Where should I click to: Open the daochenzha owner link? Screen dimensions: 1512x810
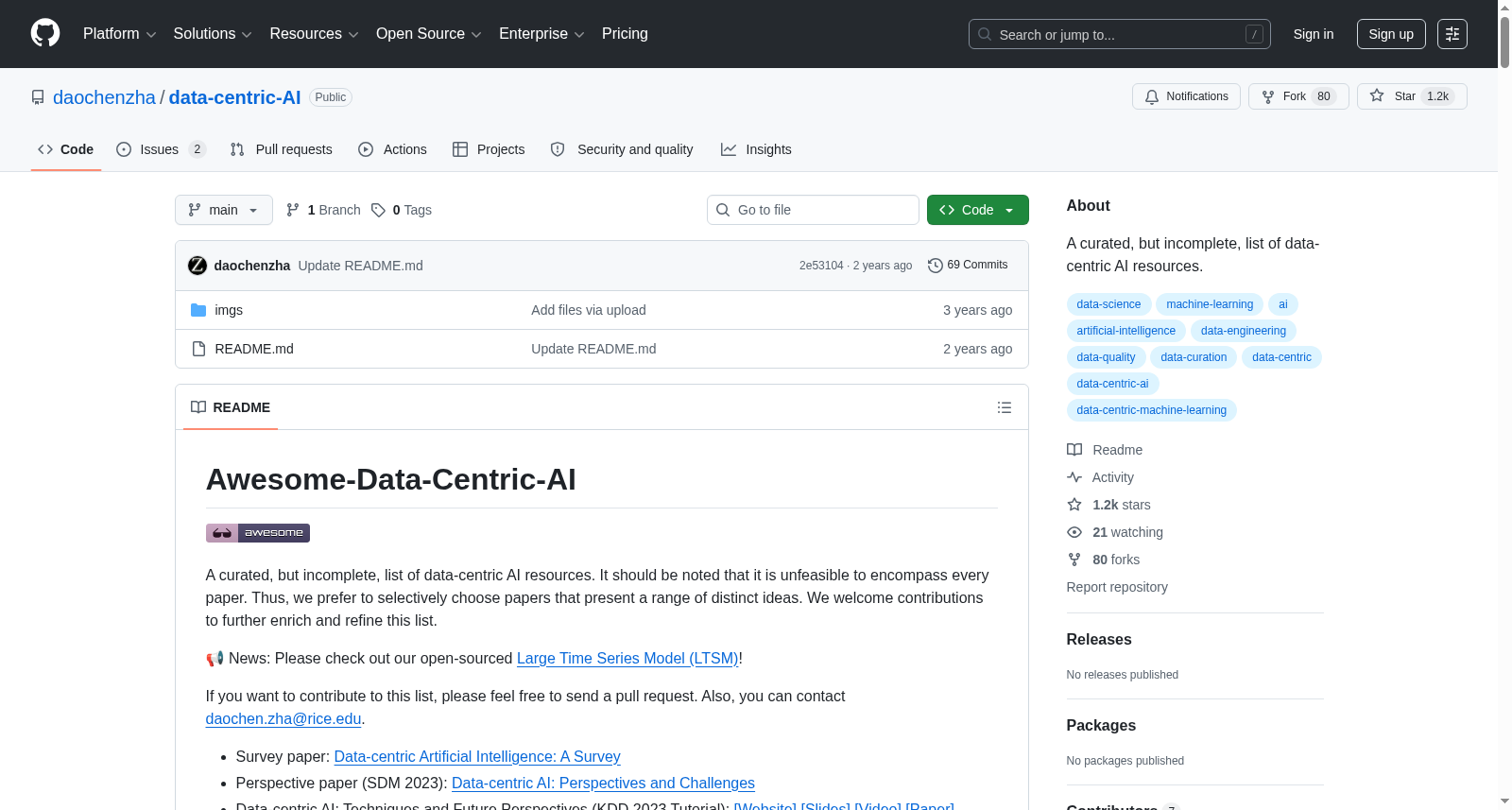point(104,97)
